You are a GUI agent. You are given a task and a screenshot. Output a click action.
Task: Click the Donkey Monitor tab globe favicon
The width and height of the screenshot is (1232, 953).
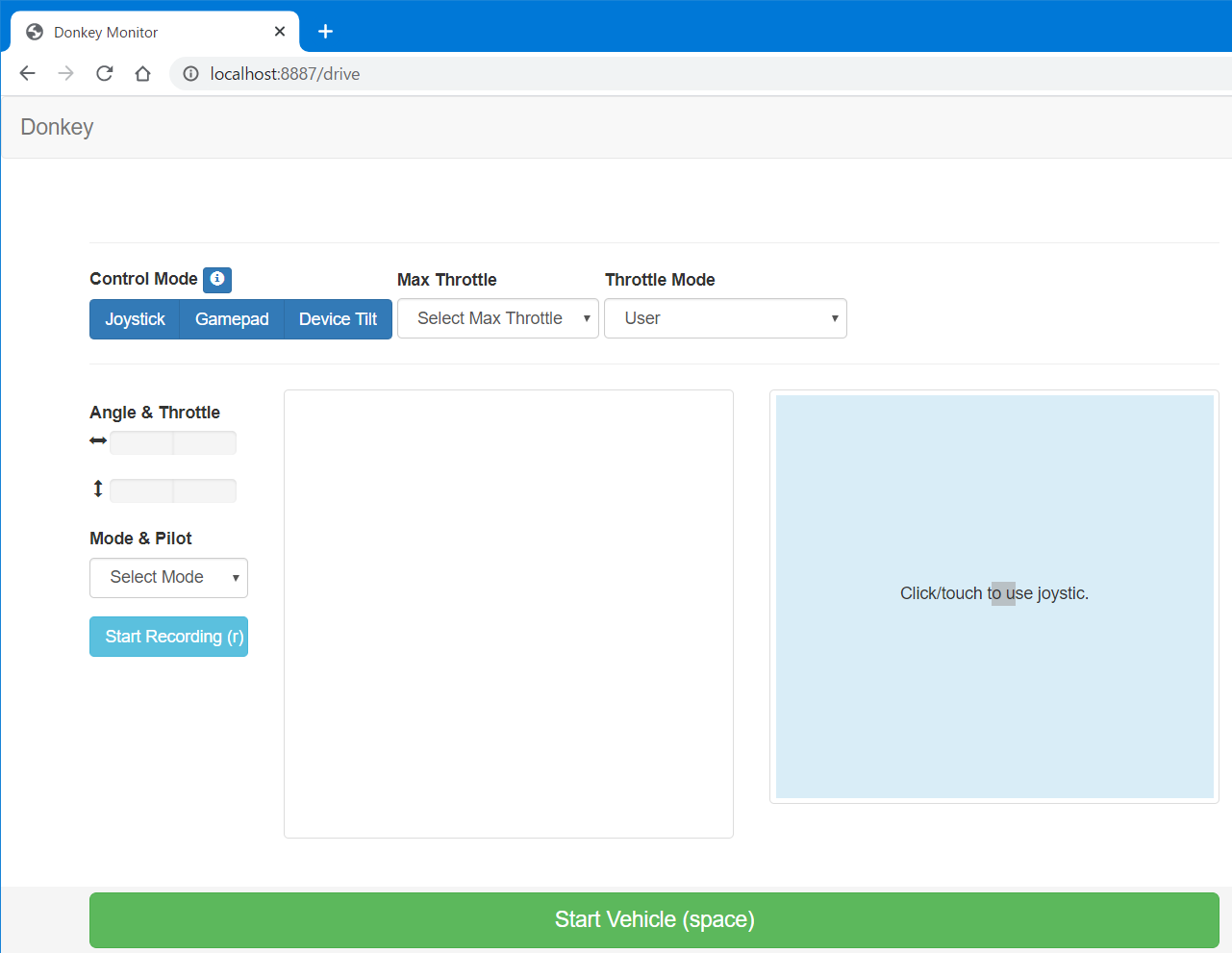(x=35, y=32)
